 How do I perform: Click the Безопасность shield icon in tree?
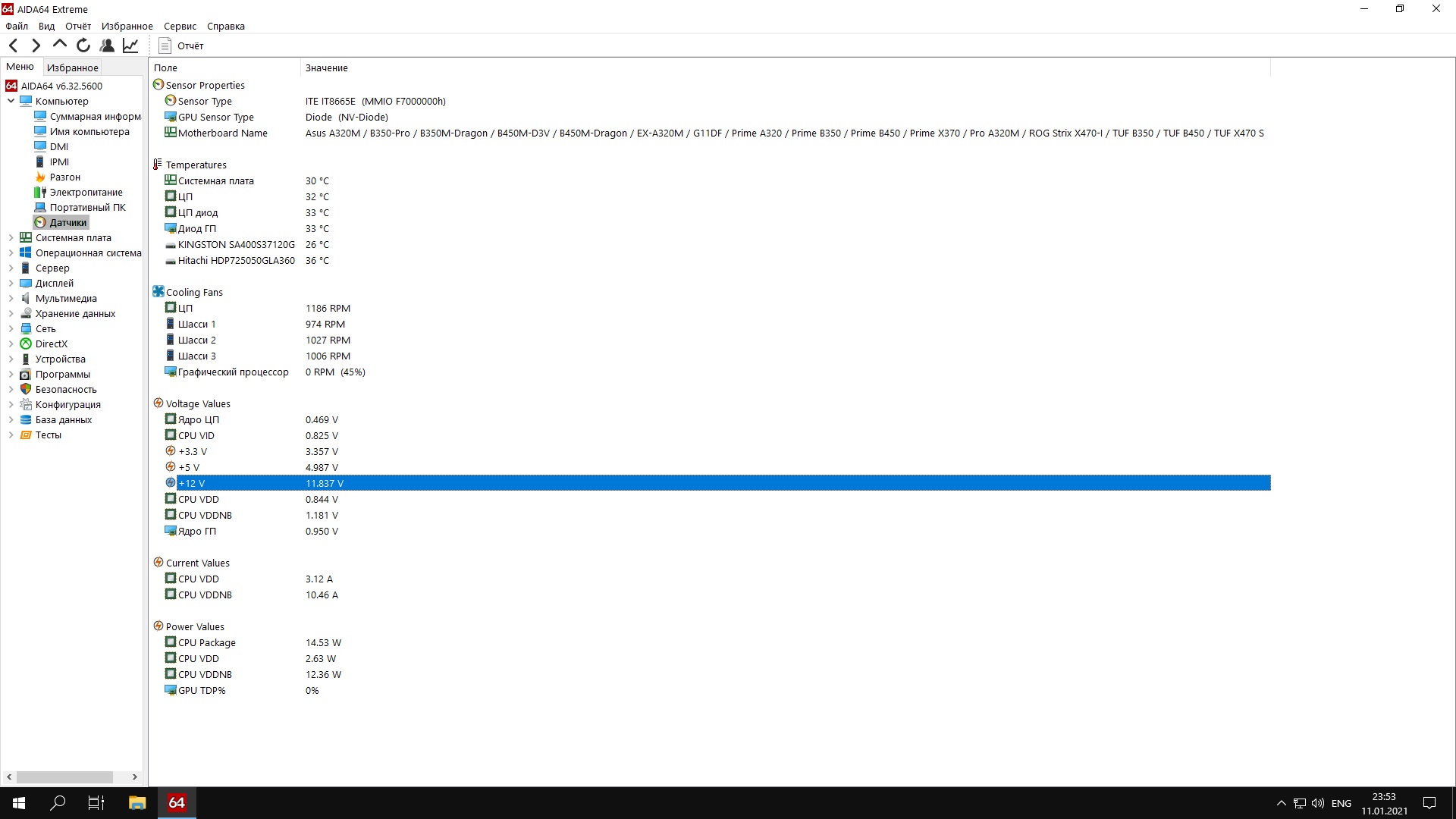point(26,389)
